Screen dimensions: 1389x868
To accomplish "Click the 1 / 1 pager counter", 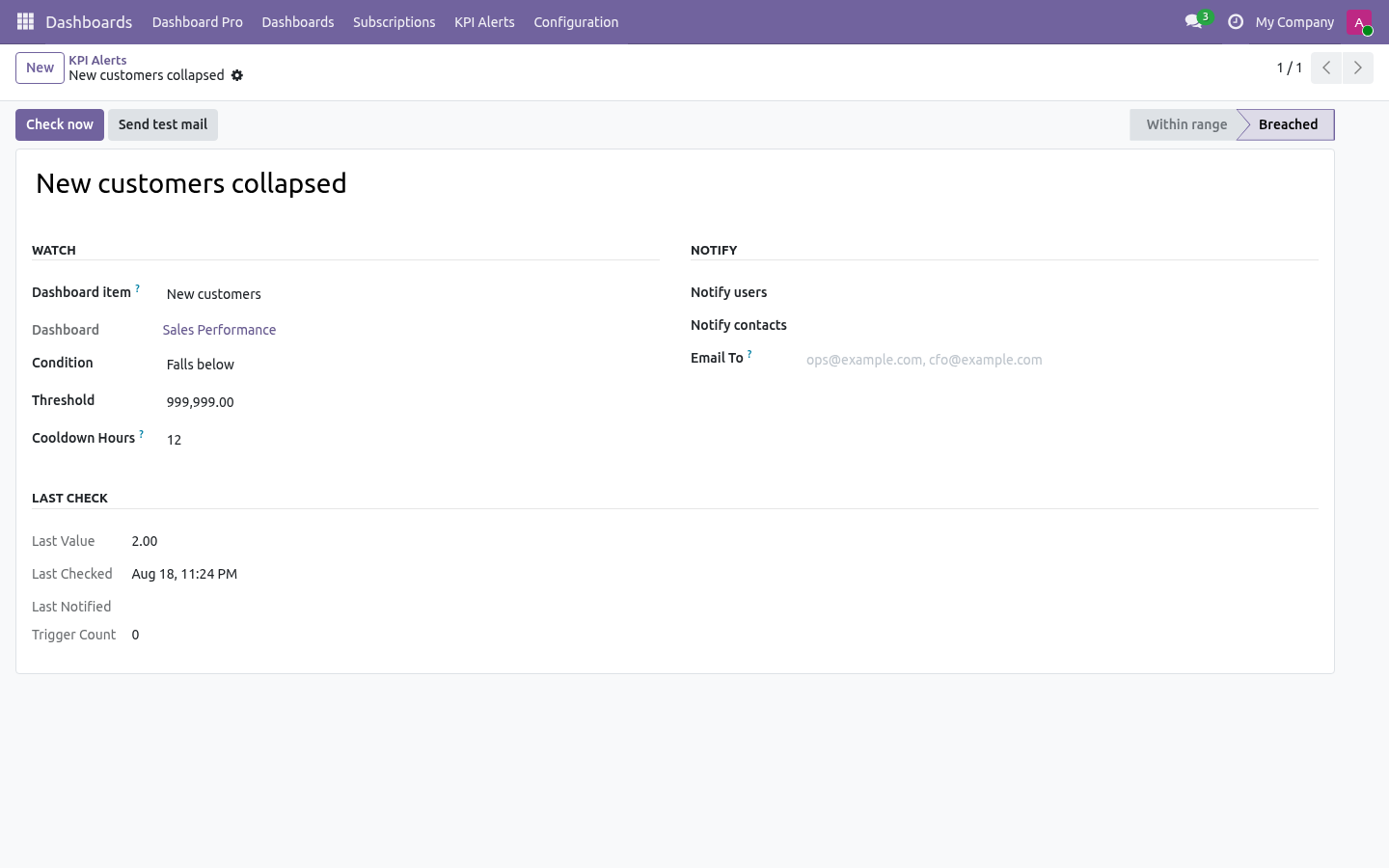I will 1289,68.
